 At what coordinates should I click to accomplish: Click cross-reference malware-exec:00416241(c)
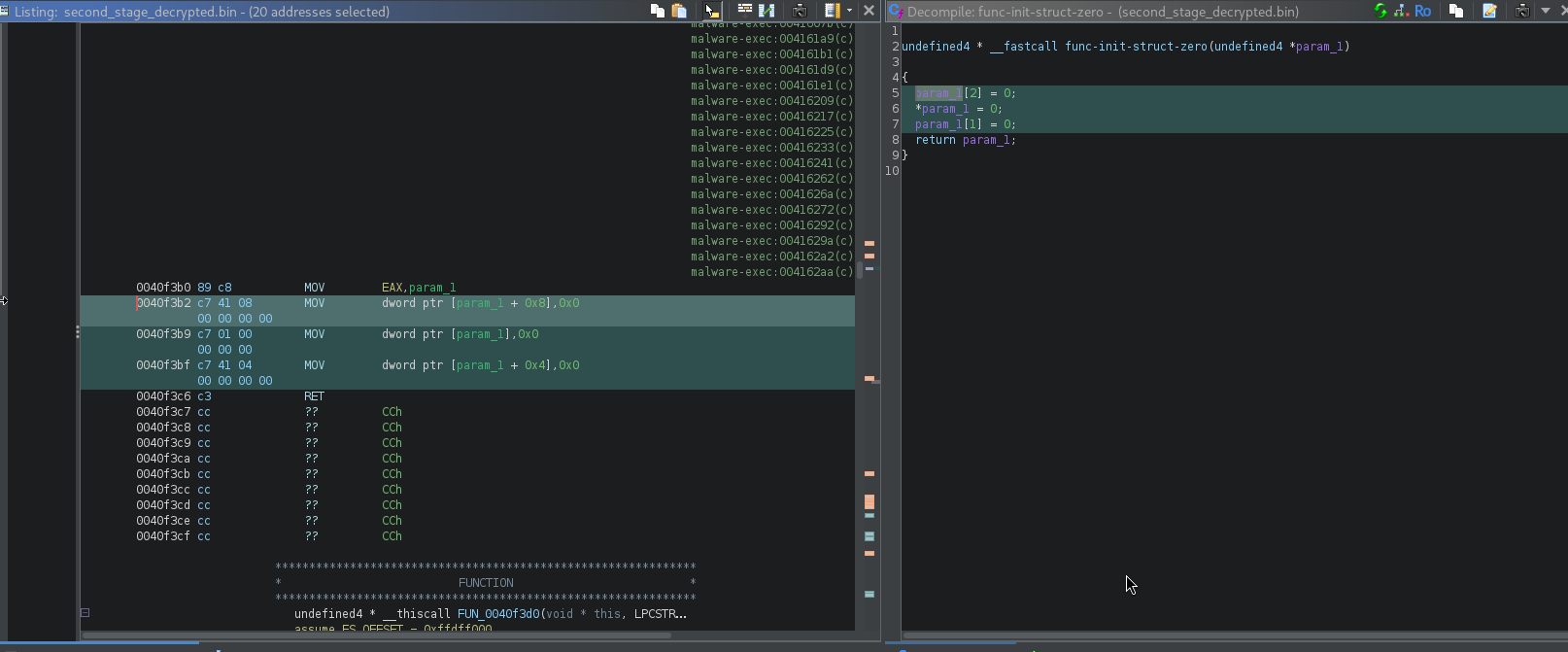[772, 163]
